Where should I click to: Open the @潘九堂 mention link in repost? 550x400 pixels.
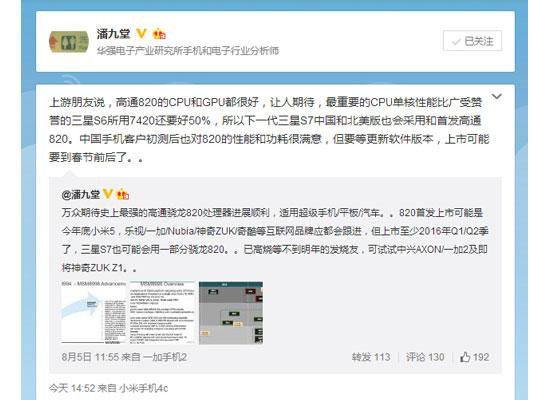click(81, 194)
